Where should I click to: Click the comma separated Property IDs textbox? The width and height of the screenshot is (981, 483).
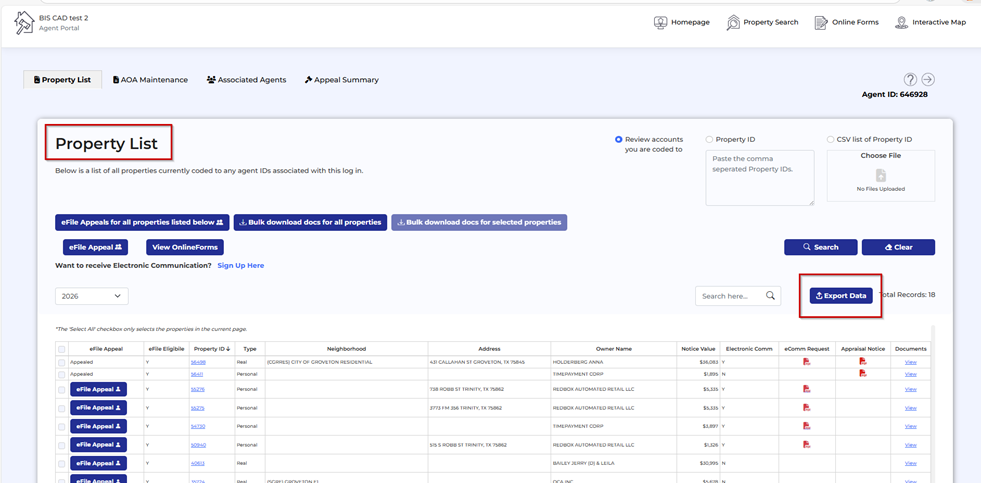pyautogui.click(x=759, y=178)
